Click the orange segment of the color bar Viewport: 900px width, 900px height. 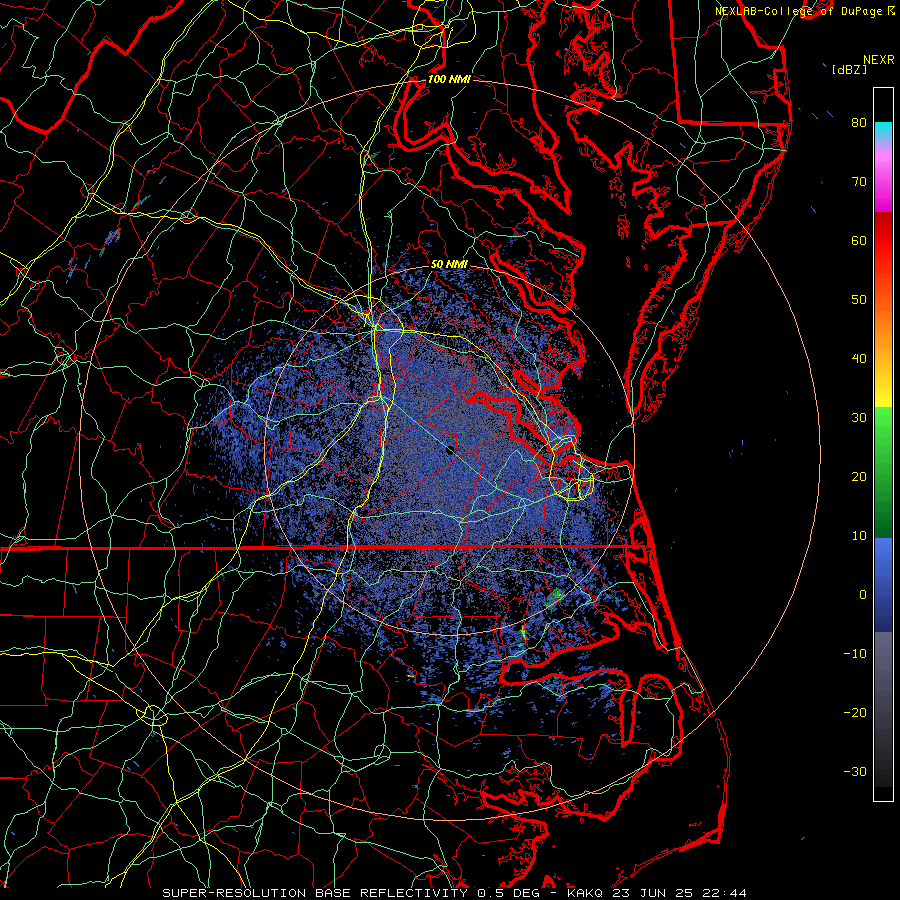tap(883, 327)
